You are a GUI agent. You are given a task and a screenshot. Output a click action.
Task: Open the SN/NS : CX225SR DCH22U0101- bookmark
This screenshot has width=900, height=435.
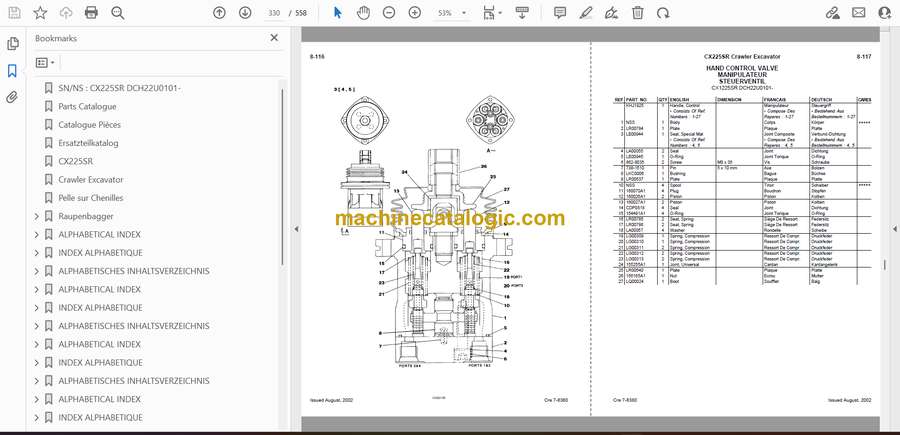tap(119, 88)
